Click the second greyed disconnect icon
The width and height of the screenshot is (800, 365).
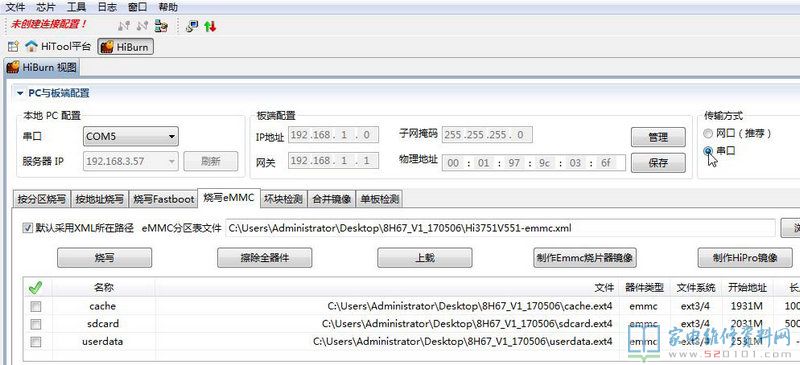coord(142,26)
